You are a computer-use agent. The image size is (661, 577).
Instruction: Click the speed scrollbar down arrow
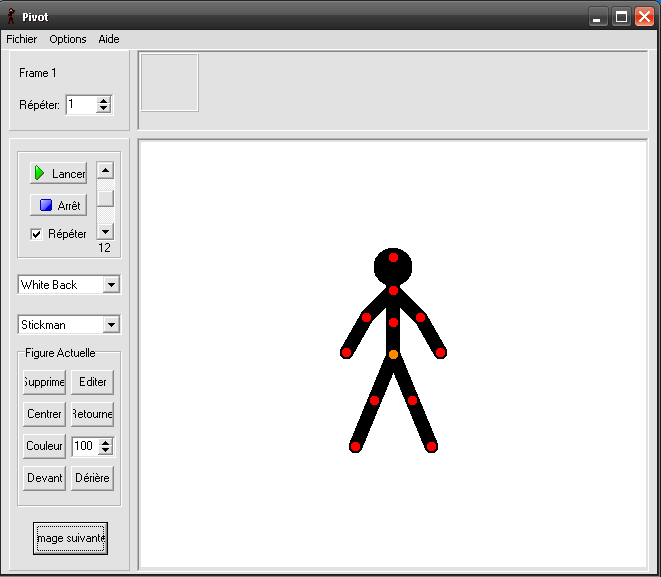(x=105, y=231)
